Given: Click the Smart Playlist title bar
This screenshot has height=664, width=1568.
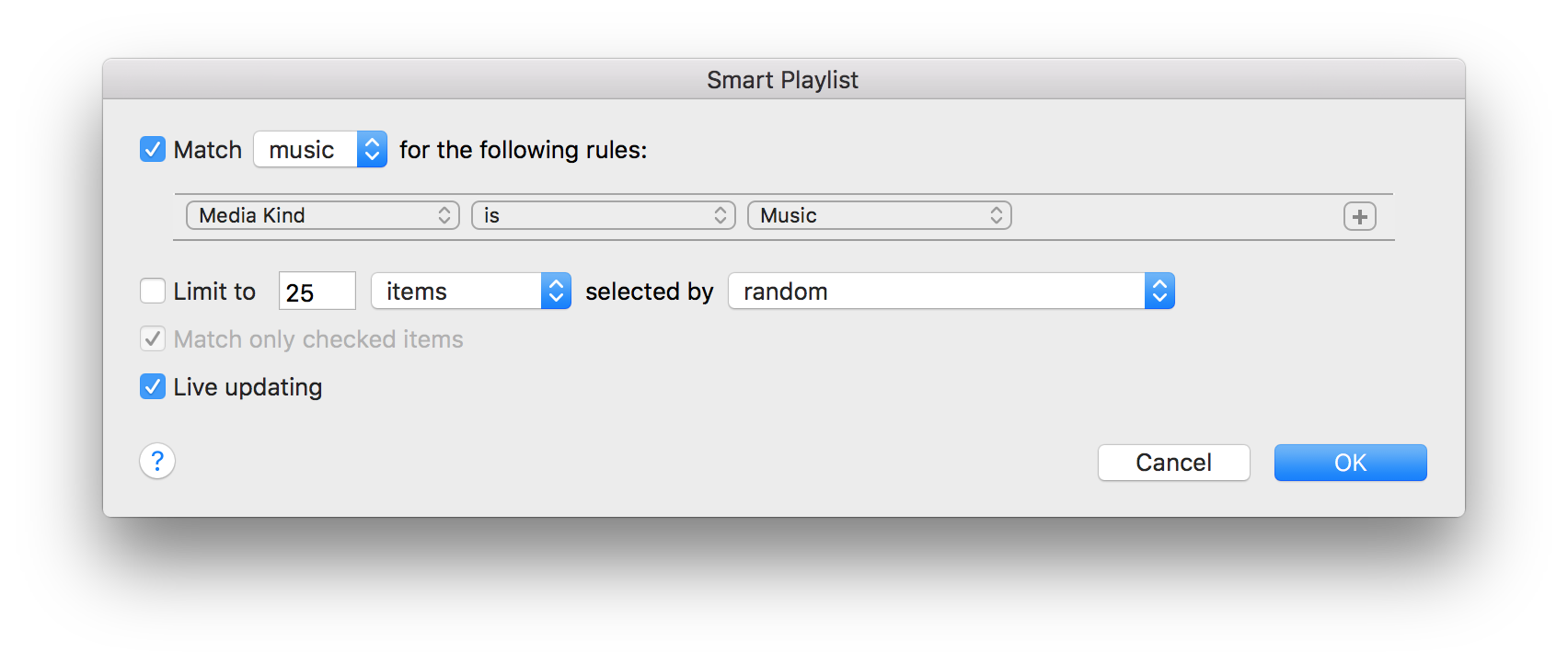Looking at the screenshot, I should click(783, 79).
